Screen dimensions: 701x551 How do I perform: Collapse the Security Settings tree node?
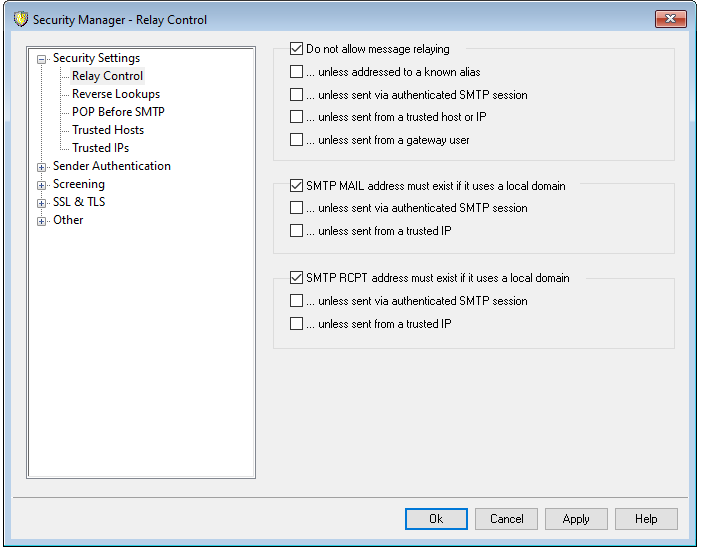coord(42,59)
